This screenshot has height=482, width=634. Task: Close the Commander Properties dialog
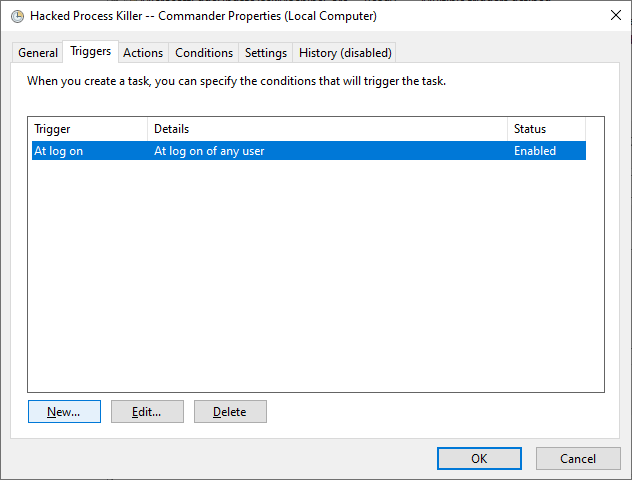coord(613,16)
